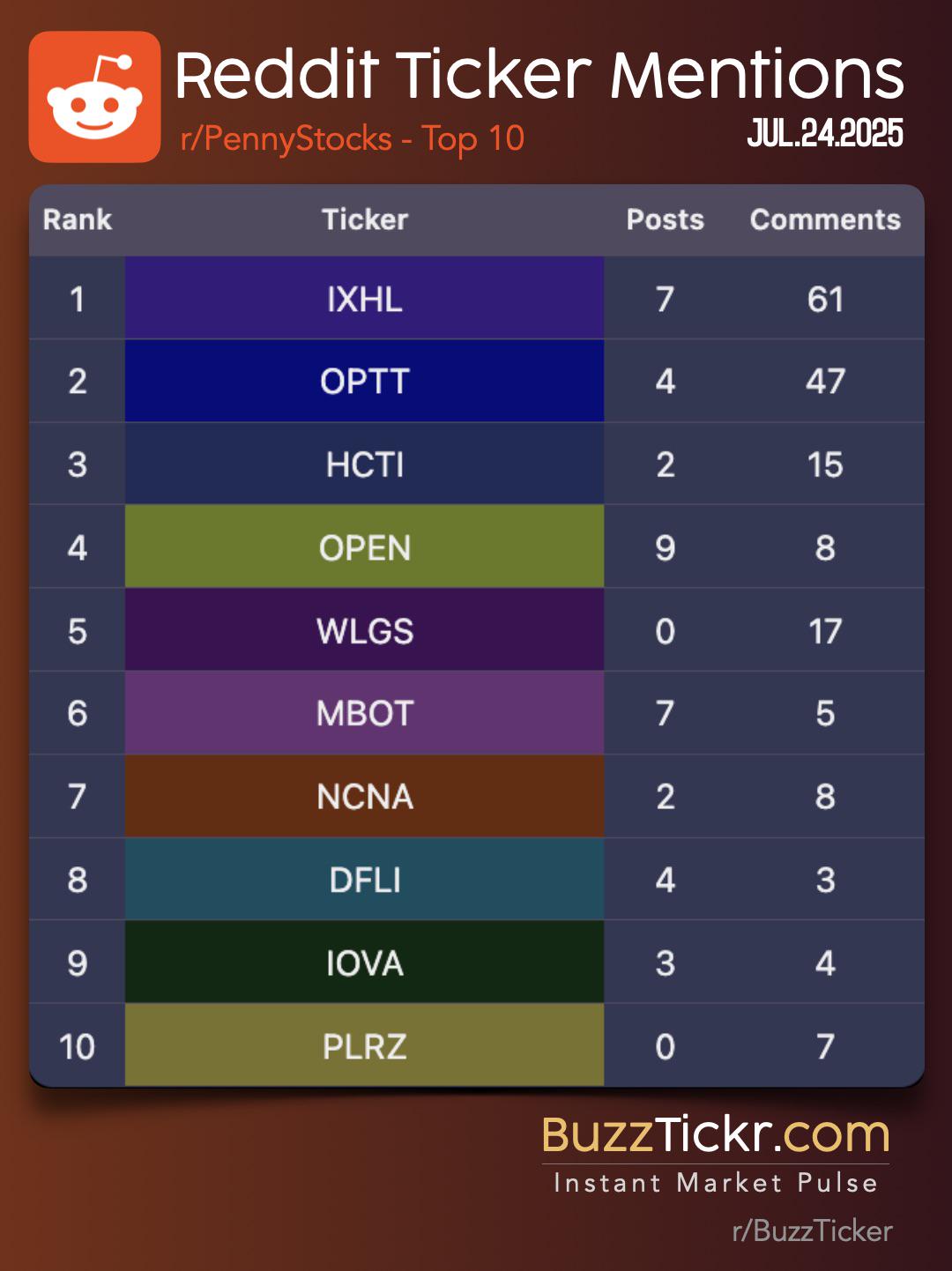Click the r/PennyStocks - Top 10 subtitle

pyautogui.click(x=353, y=138)
